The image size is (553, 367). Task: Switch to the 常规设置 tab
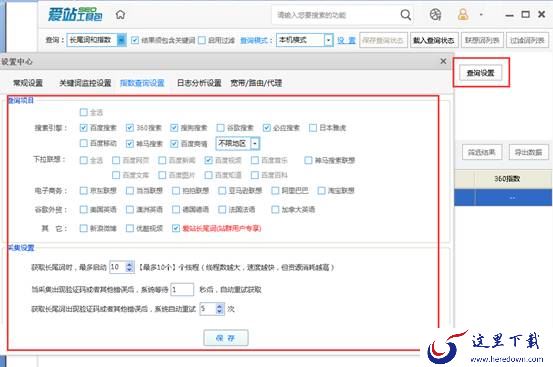pos(28,83)
